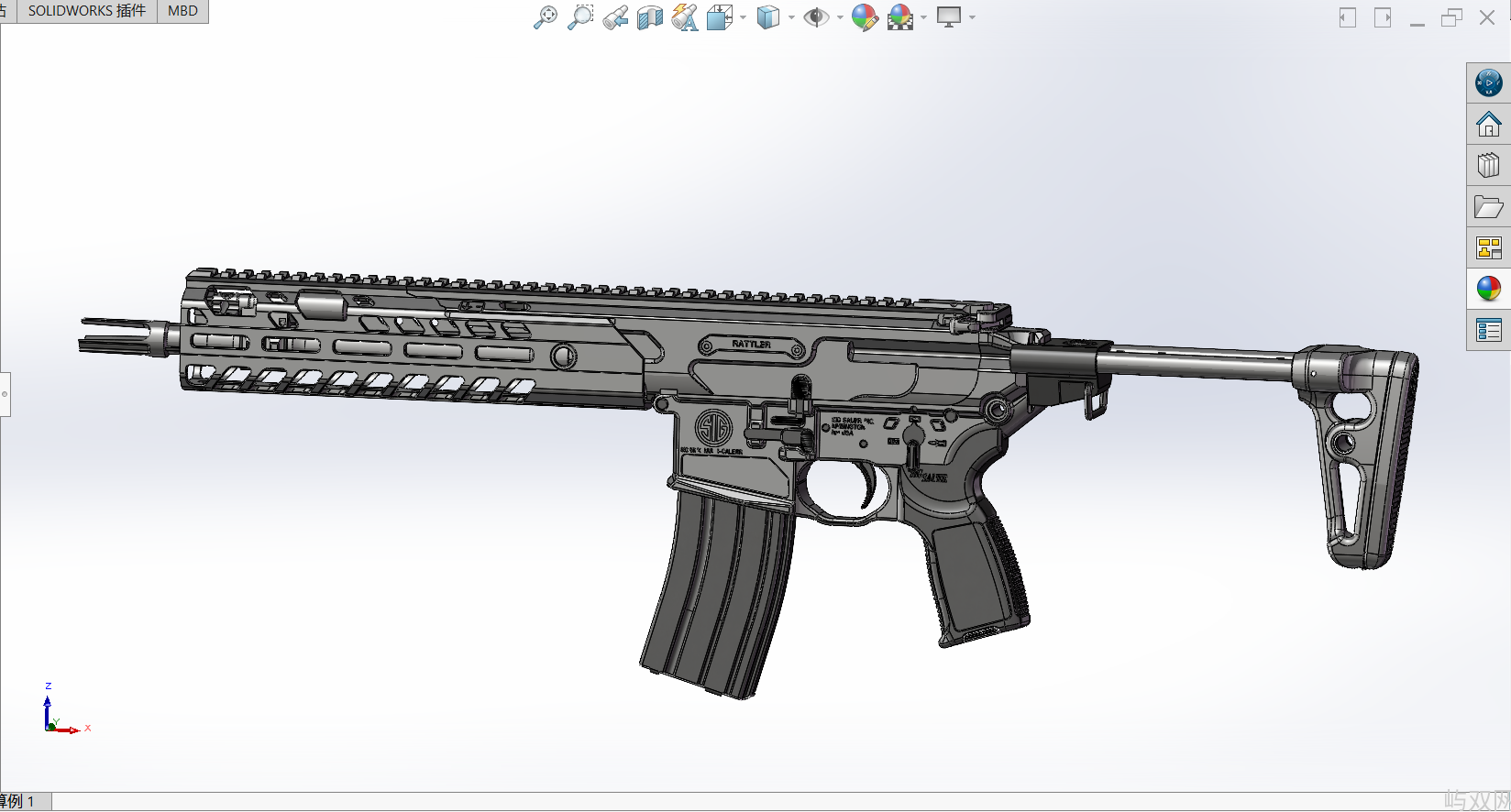Open the Custom Properties task pane
The image size is (1511, 812).
tap(1488, 330)
